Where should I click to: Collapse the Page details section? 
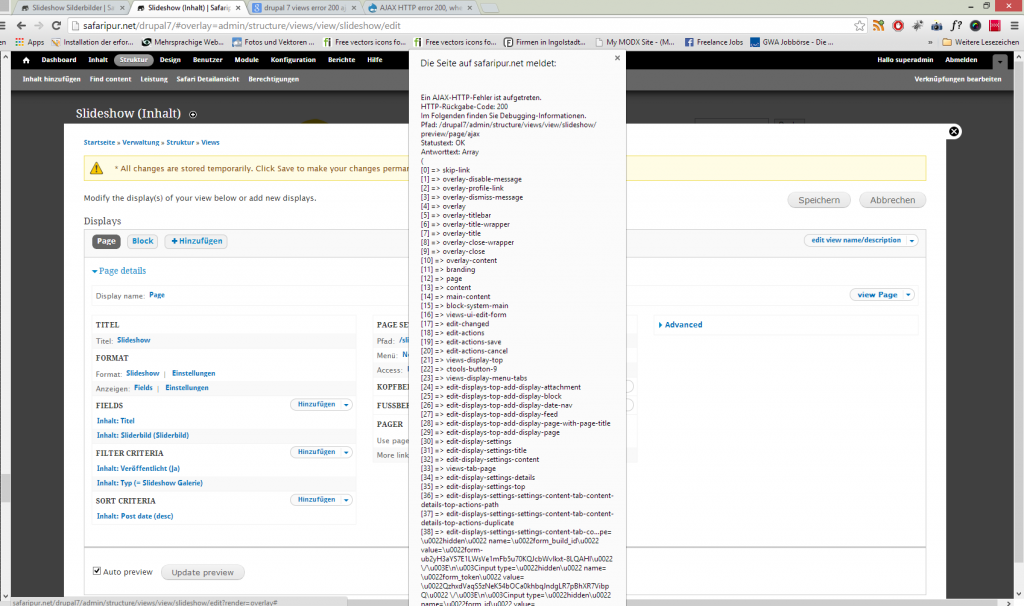point(119,271)
